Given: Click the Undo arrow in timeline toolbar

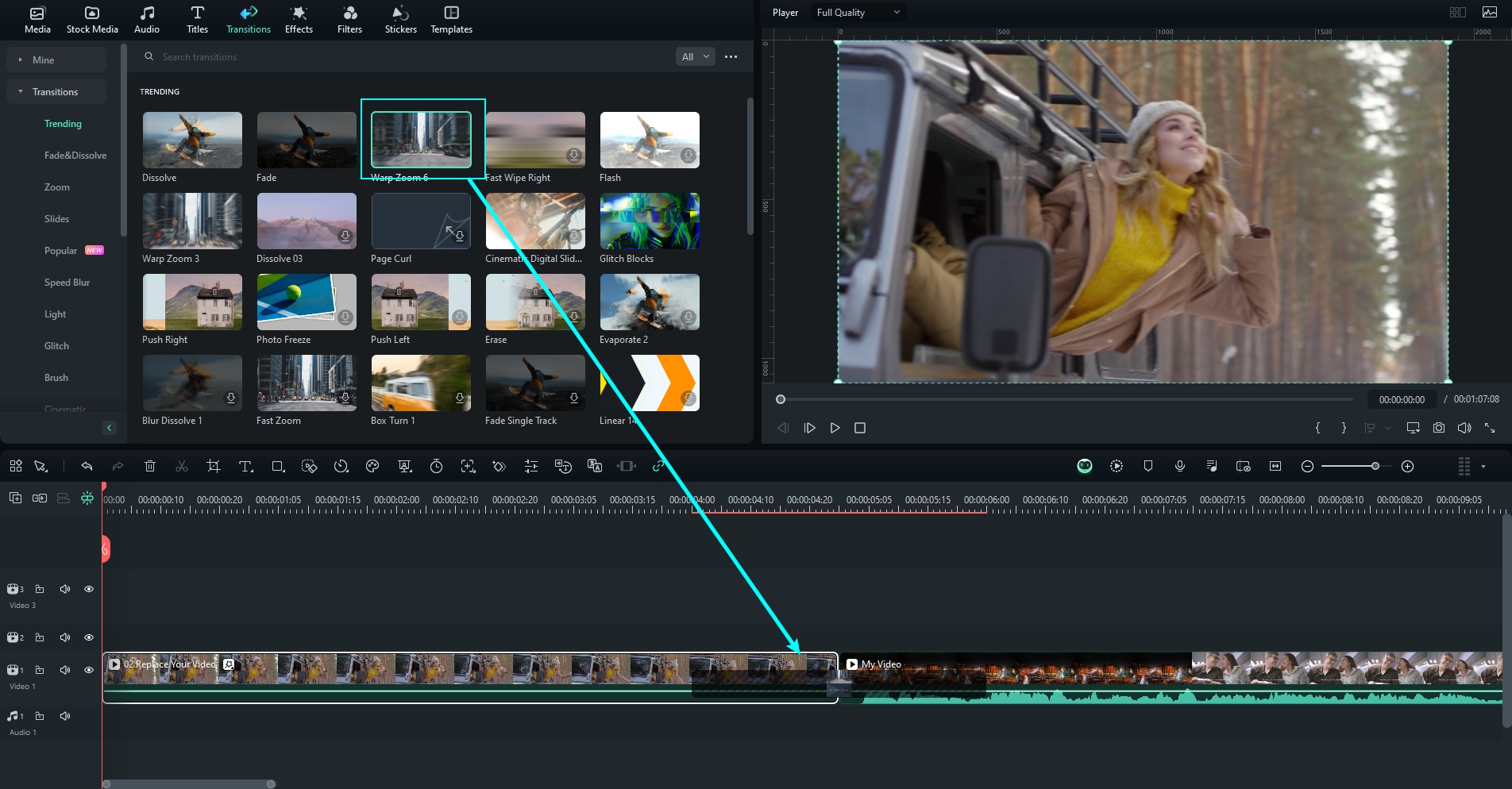Looking at the screenshot, I should tap(87, 467).
